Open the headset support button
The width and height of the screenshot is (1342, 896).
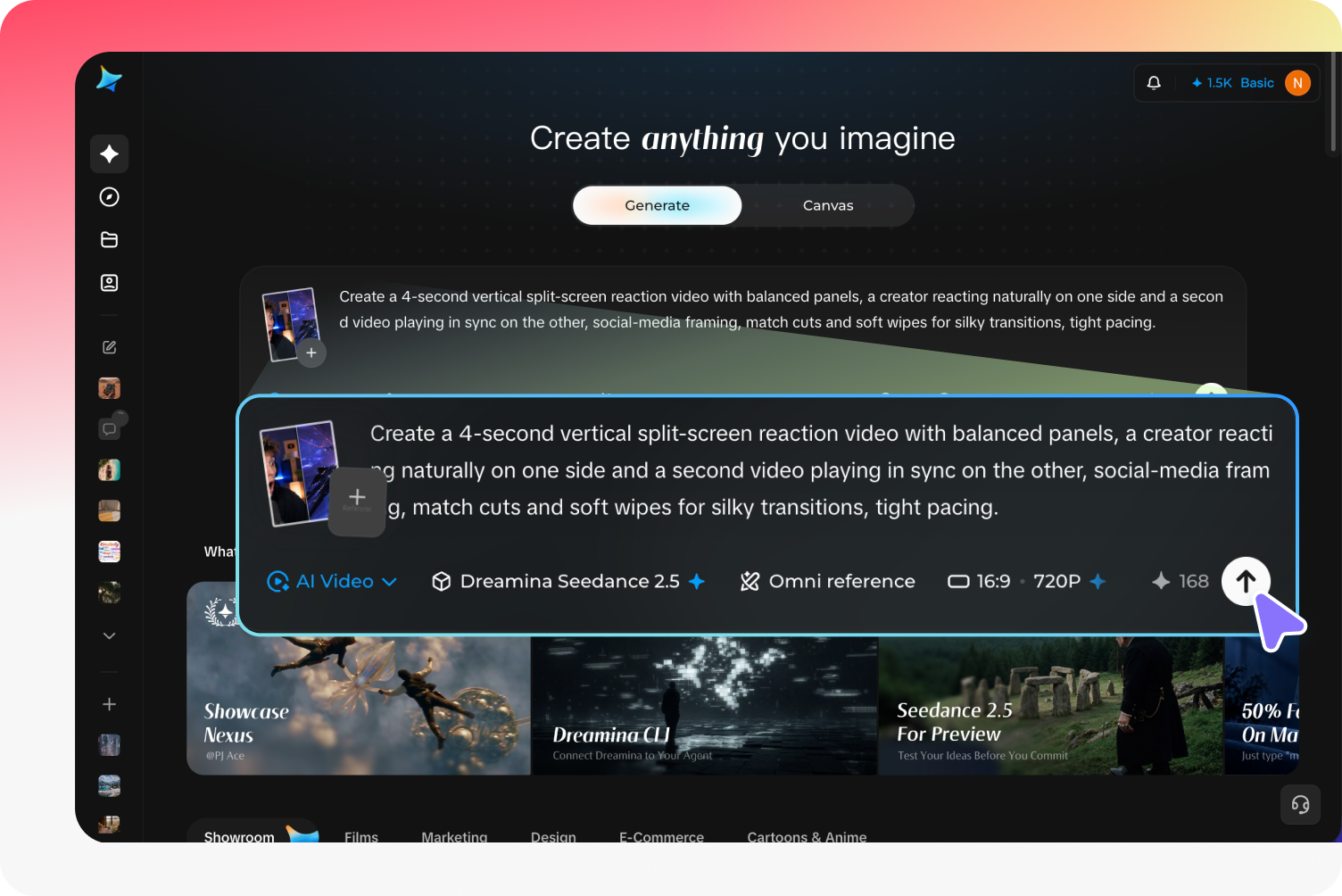tap(1300, 804)
